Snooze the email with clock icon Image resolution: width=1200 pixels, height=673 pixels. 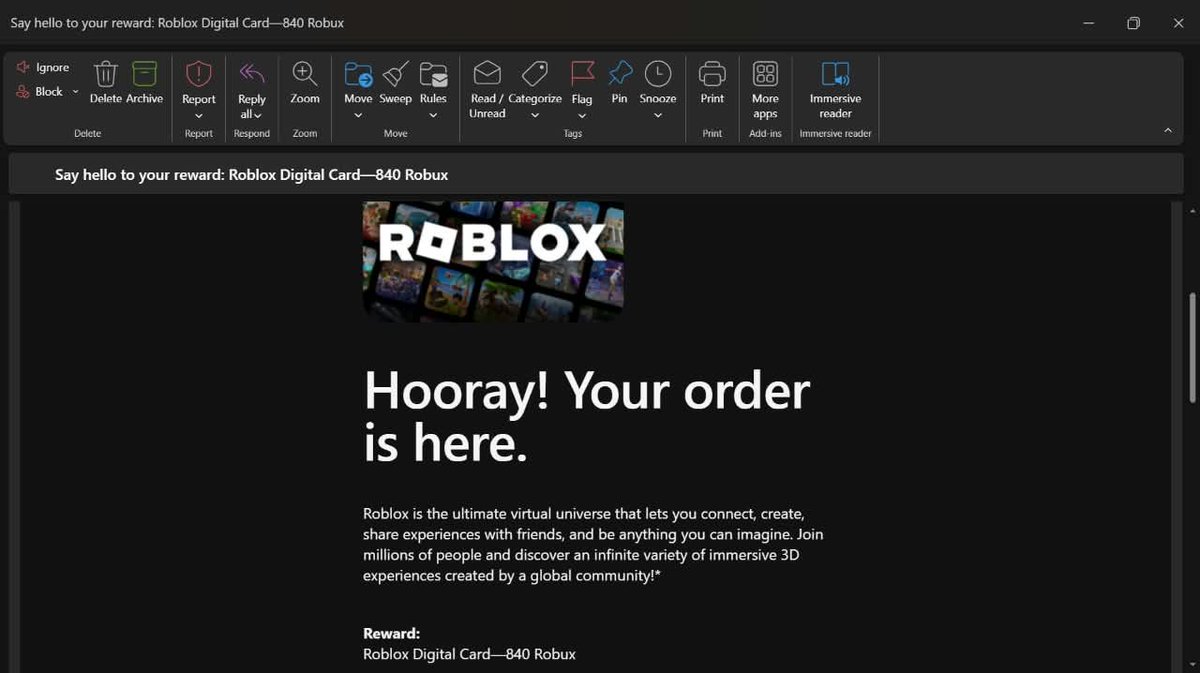coord(658,74)
